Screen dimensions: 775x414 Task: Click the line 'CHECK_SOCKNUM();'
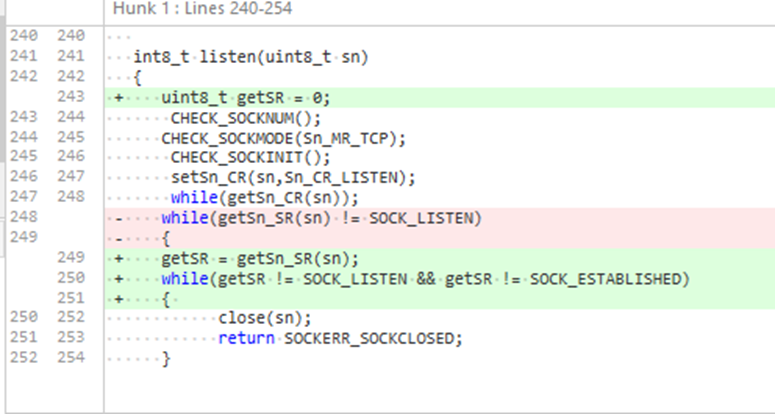tap(246, 118)
